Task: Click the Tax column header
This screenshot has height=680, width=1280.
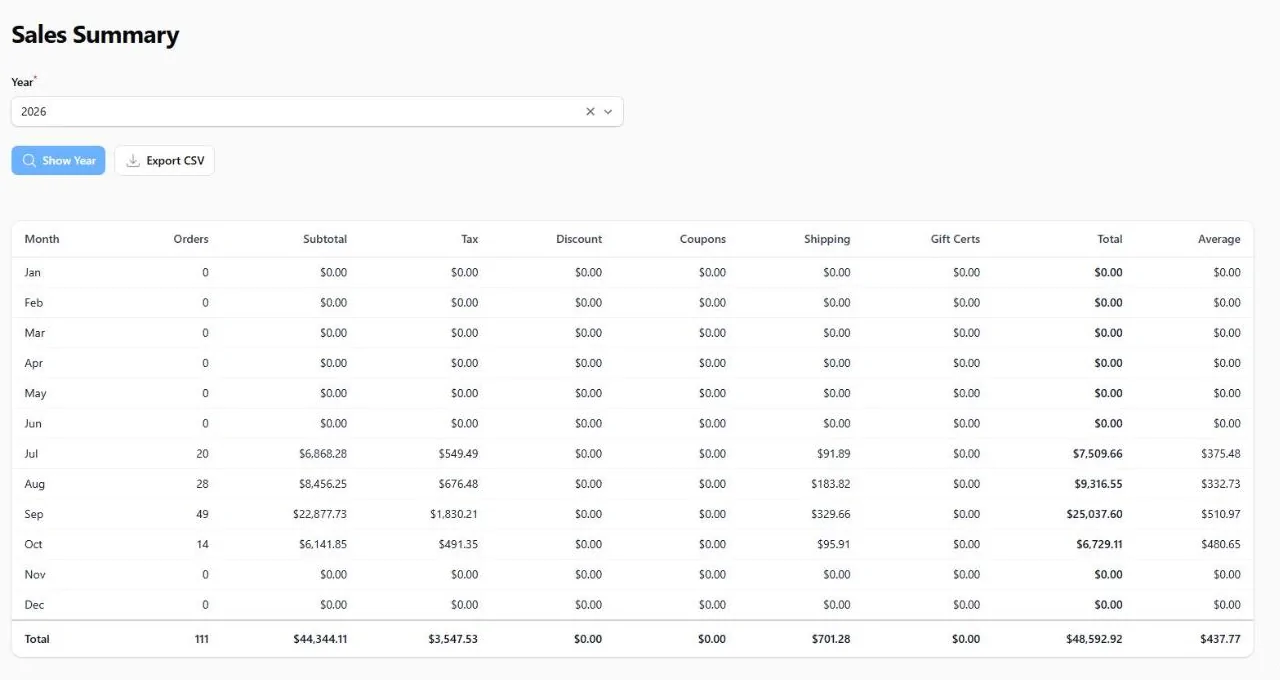Action: point(470,239)
